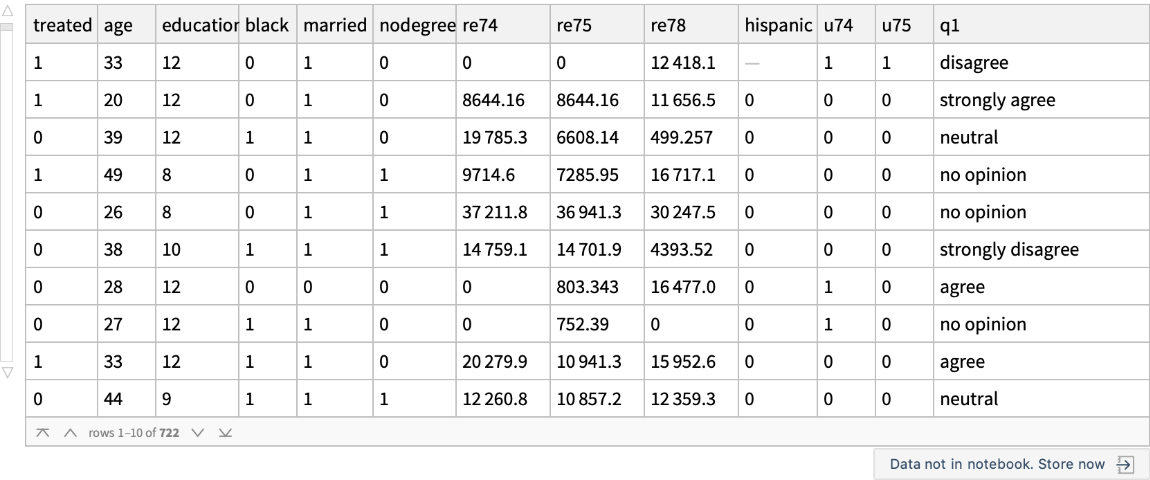Click the 'hispanic' column header

click(775, 29)
